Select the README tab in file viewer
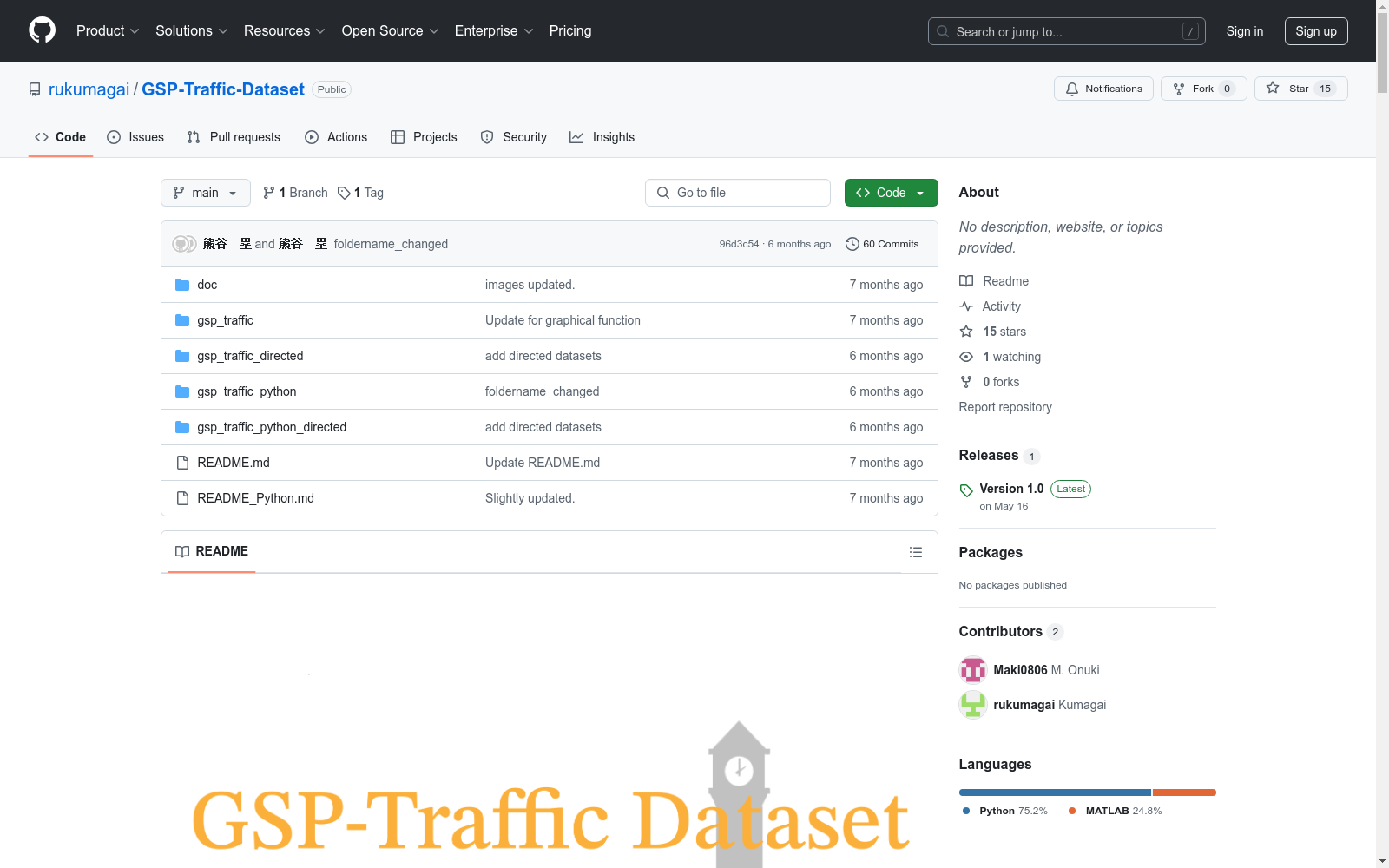Image resolution: width=1389 pixels, height=868 pixels. click(x=212, y=551)
